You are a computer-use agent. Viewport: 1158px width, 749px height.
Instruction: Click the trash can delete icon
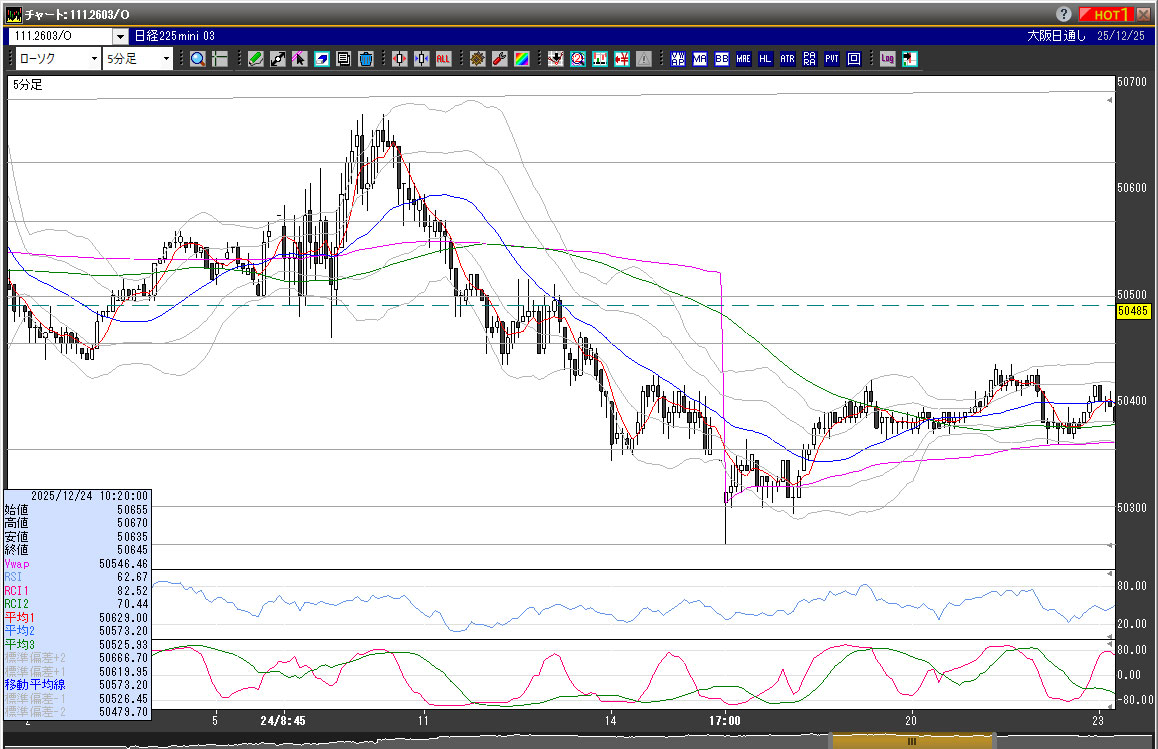365,59
